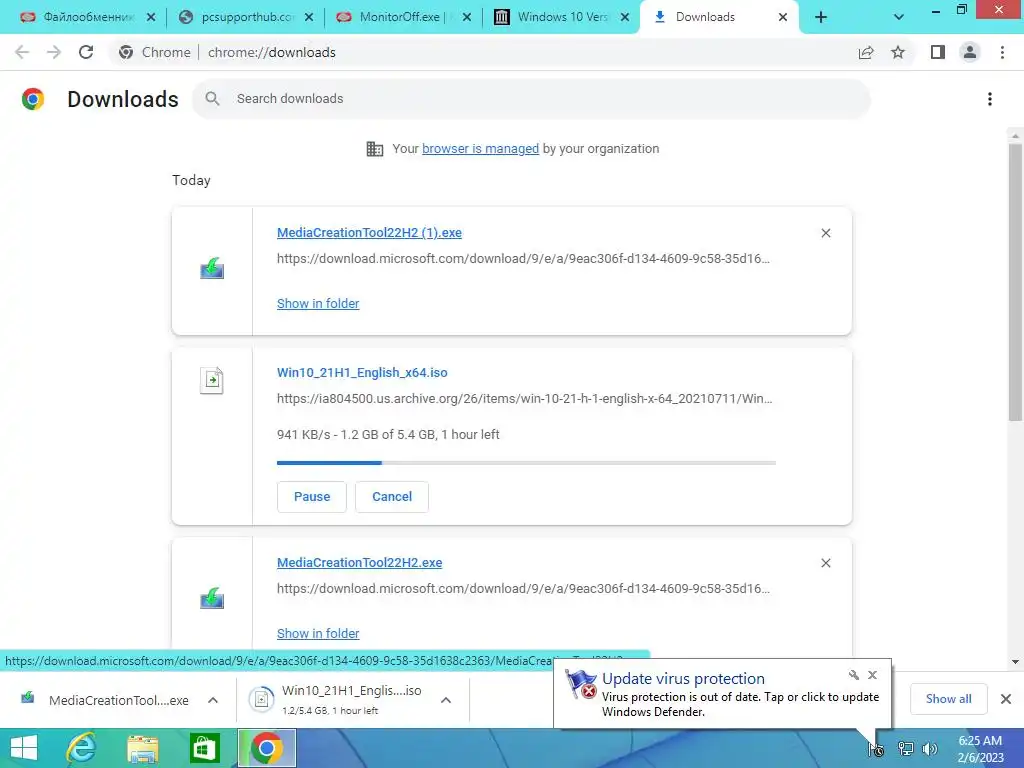The height and width of the screenshot is (768, 1024).
Task: Open the MediaCreationTool22H2.exe link
Action: pos(359,563)
